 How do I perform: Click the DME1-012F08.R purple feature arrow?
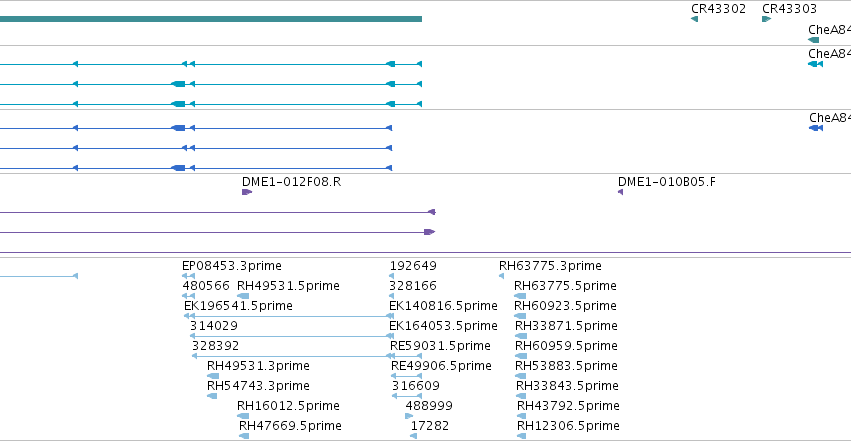point(247,192)
